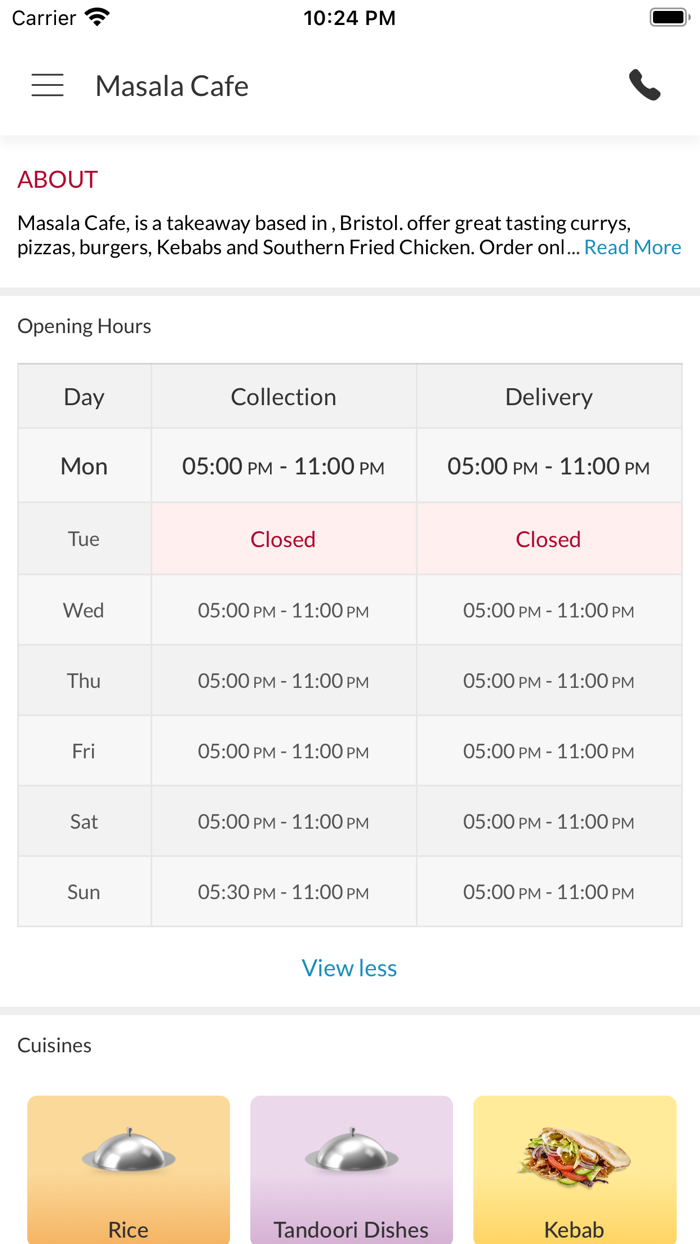Select the Tandoori Dishes cuisine label
700x1244 pixels.
coord(351,1230)
